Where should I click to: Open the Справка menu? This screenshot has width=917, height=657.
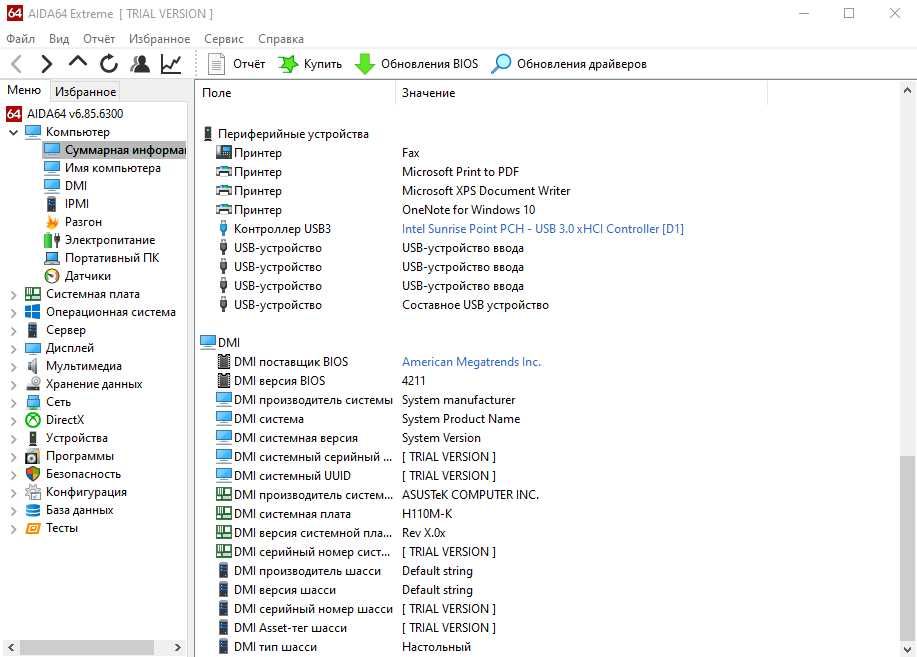281,39
